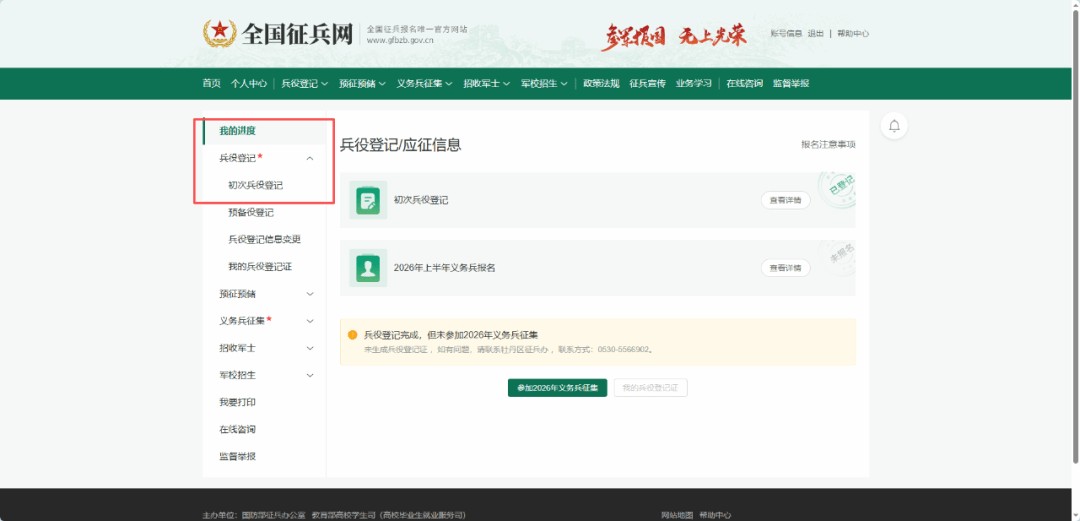The width and height of the screenshot is (1080, 521).
Task: Expand 军校招生 in the sidebar
Action: click(x=310, y=375)
